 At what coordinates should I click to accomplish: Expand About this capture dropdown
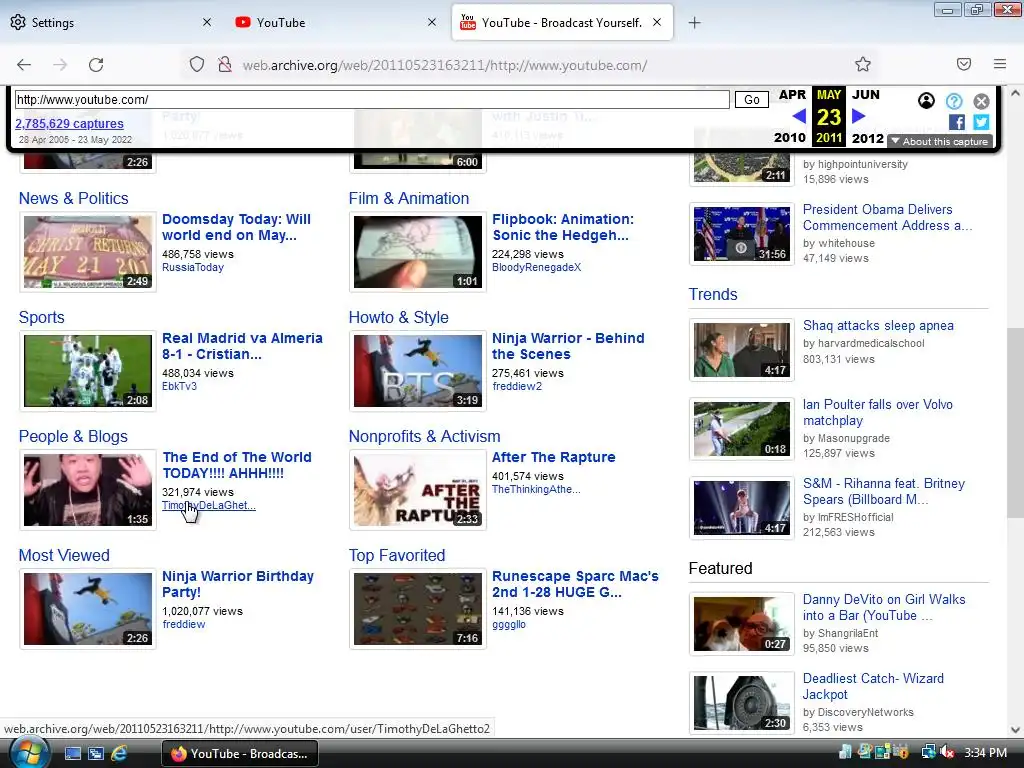[940, 142]
